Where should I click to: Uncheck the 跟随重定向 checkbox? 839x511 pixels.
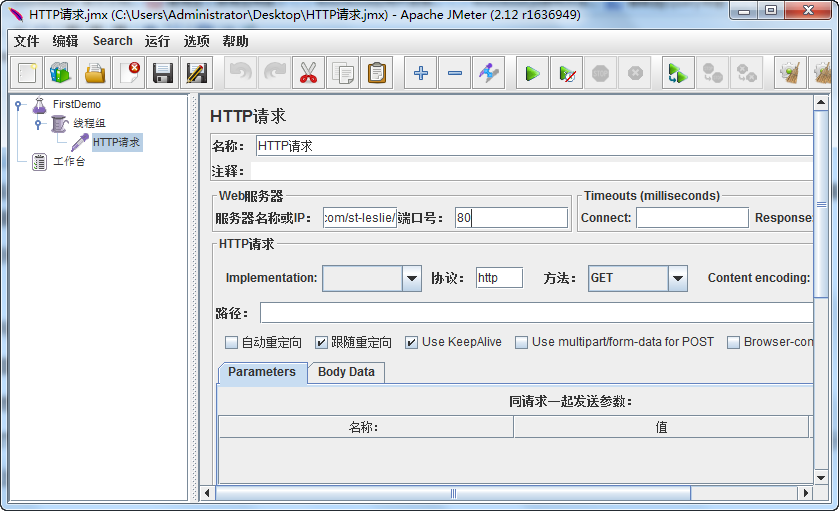[x=321, y=342]
